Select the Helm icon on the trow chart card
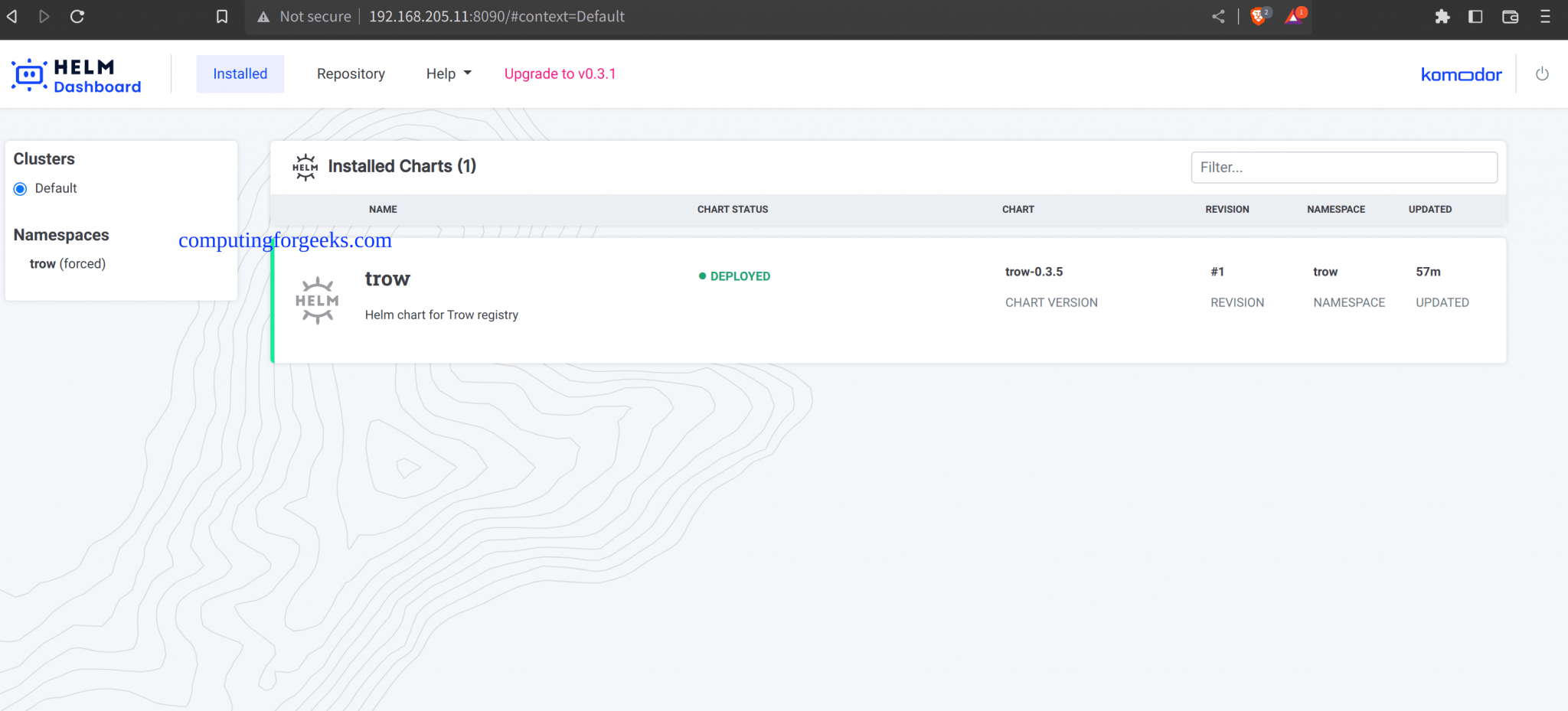 pyautogui.click(x=316, y=299)
